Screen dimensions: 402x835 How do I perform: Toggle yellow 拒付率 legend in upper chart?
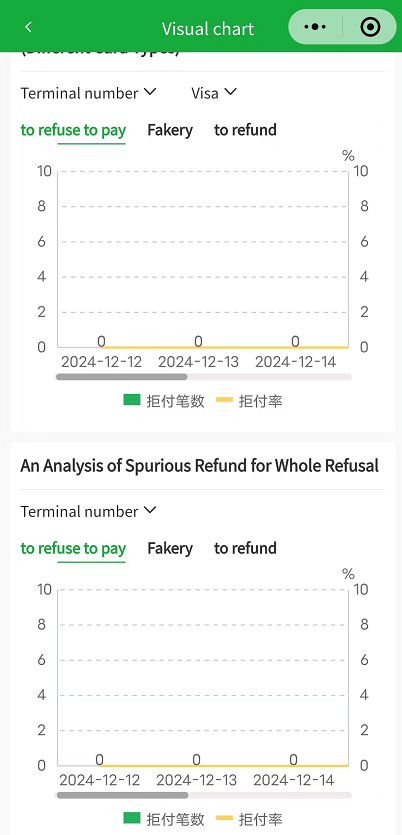pos(249,401)
